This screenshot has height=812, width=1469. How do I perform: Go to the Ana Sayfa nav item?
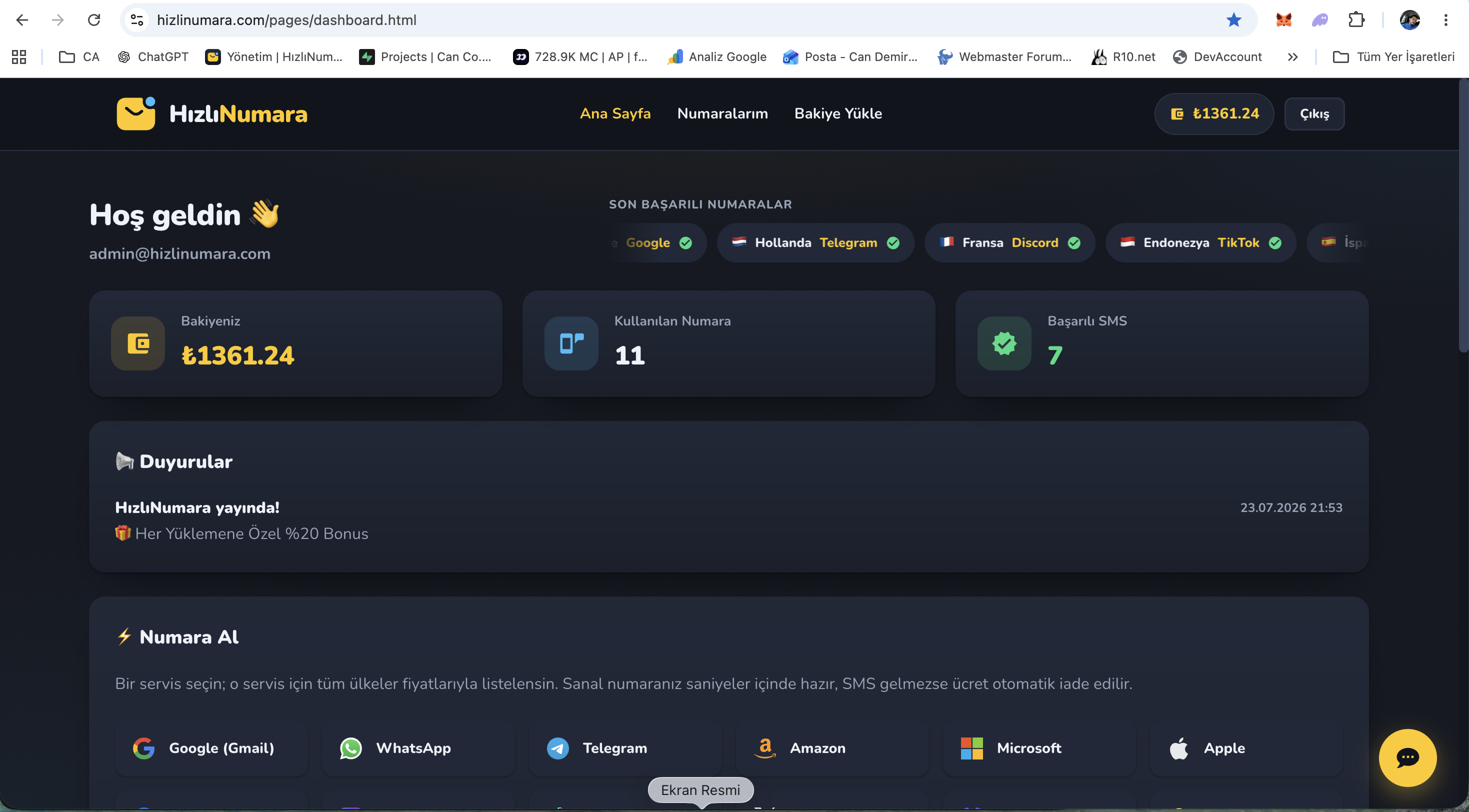615,113
